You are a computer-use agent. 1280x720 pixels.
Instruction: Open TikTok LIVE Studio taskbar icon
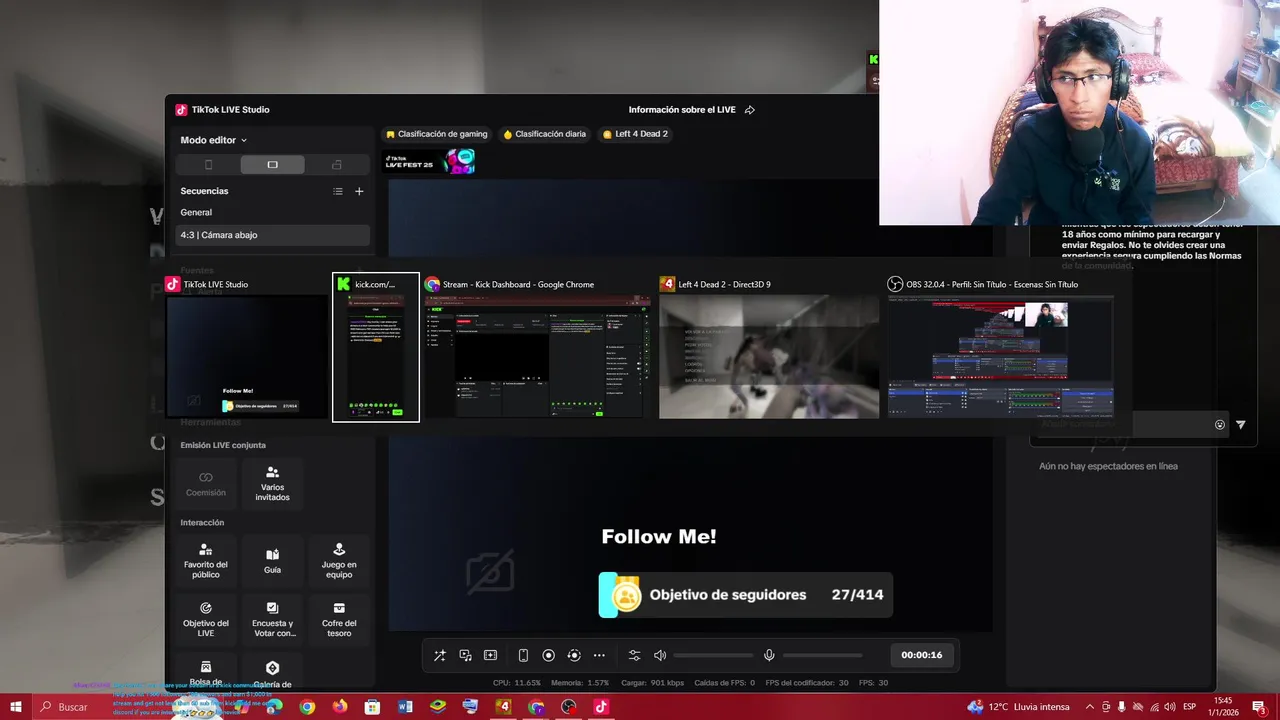[601, 707]
